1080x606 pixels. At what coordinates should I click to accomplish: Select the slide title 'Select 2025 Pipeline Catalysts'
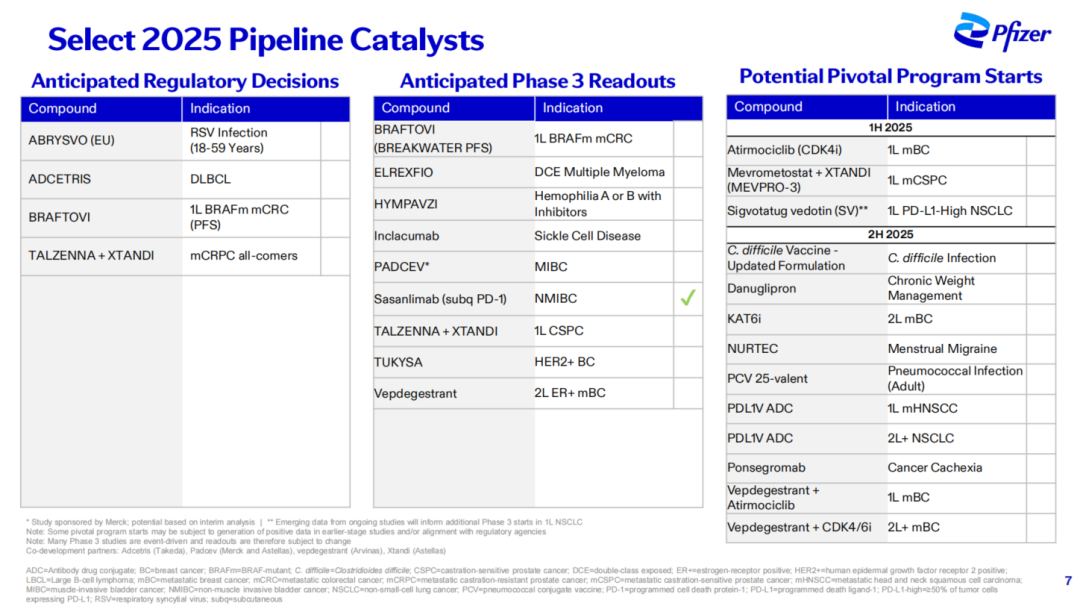pos(266,39)
